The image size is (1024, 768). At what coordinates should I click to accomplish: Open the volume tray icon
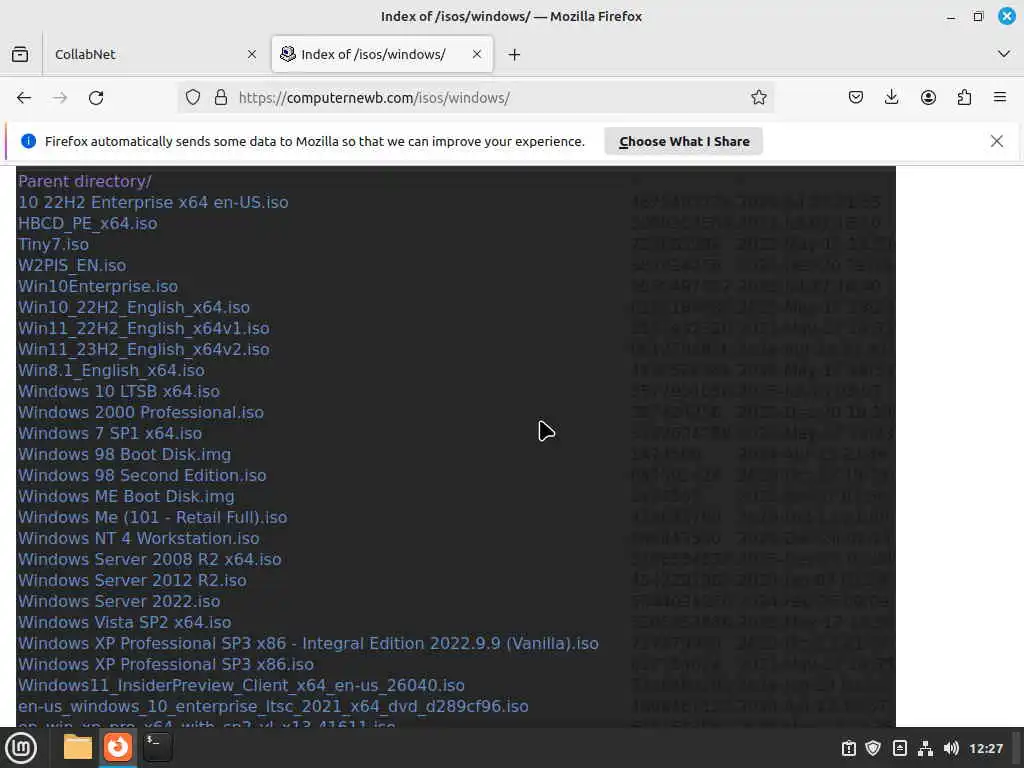click(951, 748)
